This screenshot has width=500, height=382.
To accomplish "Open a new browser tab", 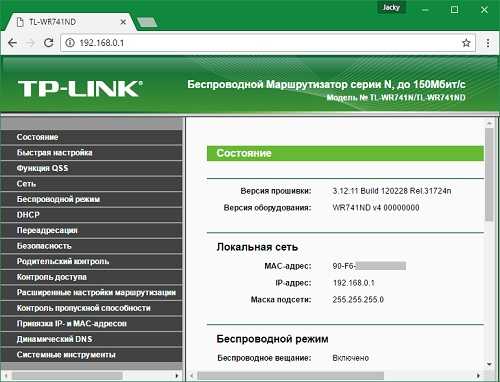I will 147,22.
